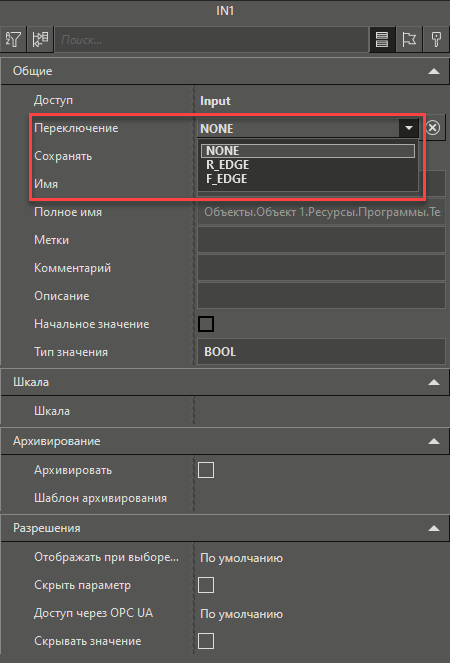The height and width of the screenshot is (663, 450).
Task: Toggle the Скрывать значение checkbox
Action: [x=206, y=641]
